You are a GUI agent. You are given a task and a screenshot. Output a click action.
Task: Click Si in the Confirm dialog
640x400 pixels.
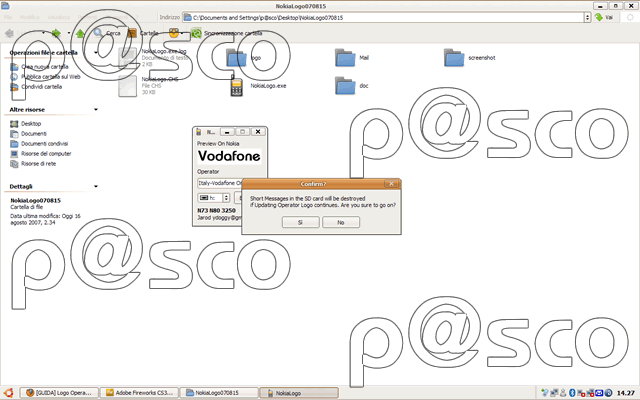click(300, 222)
